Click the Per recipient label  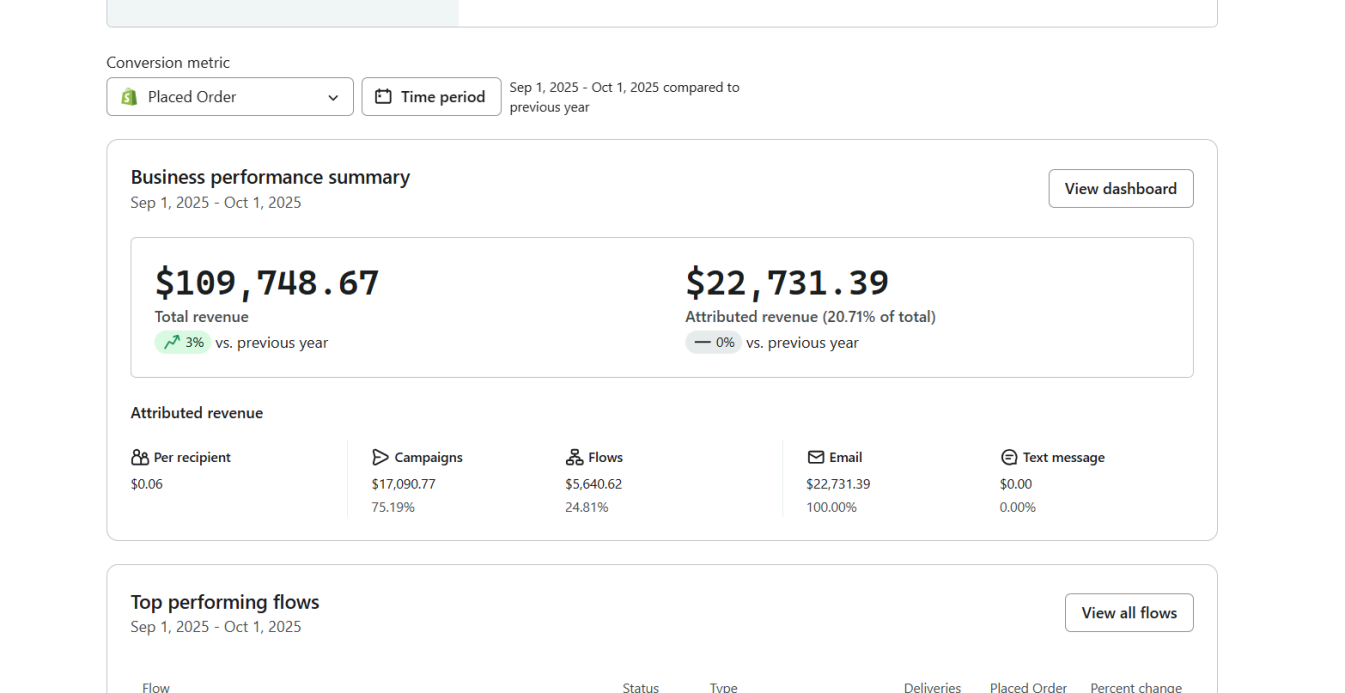pyautogui.click(x=192, y=457)
